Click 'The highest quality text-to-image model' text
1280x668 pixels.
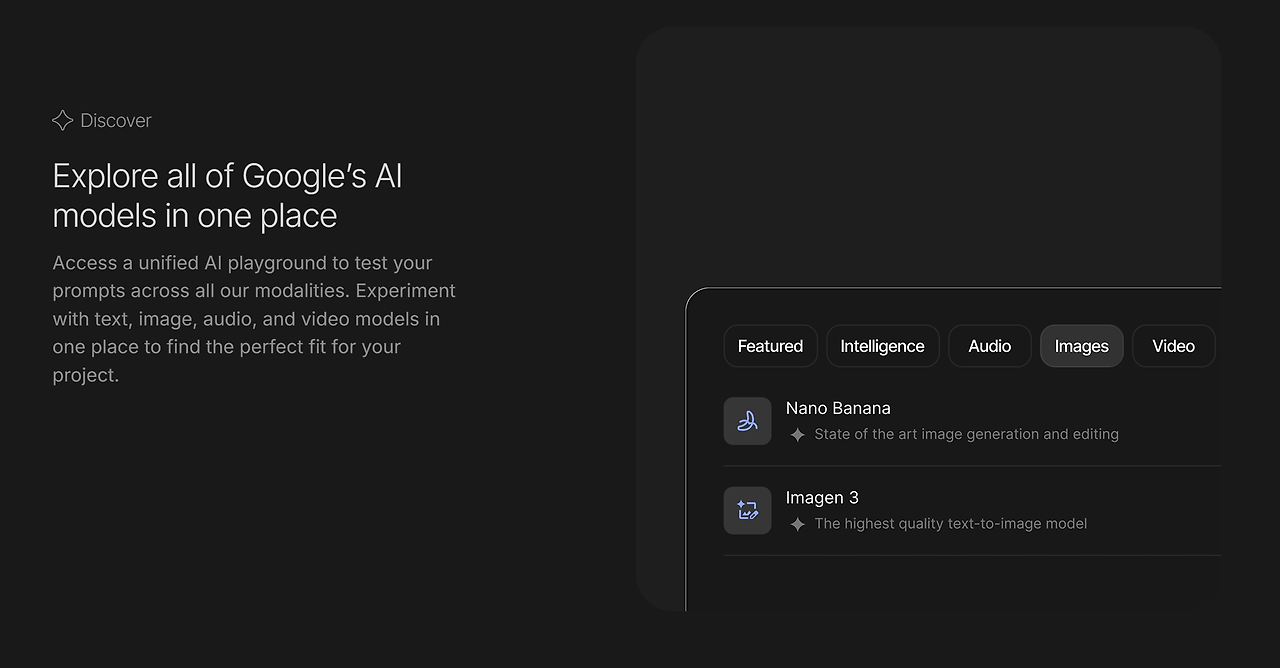[951, 524]
